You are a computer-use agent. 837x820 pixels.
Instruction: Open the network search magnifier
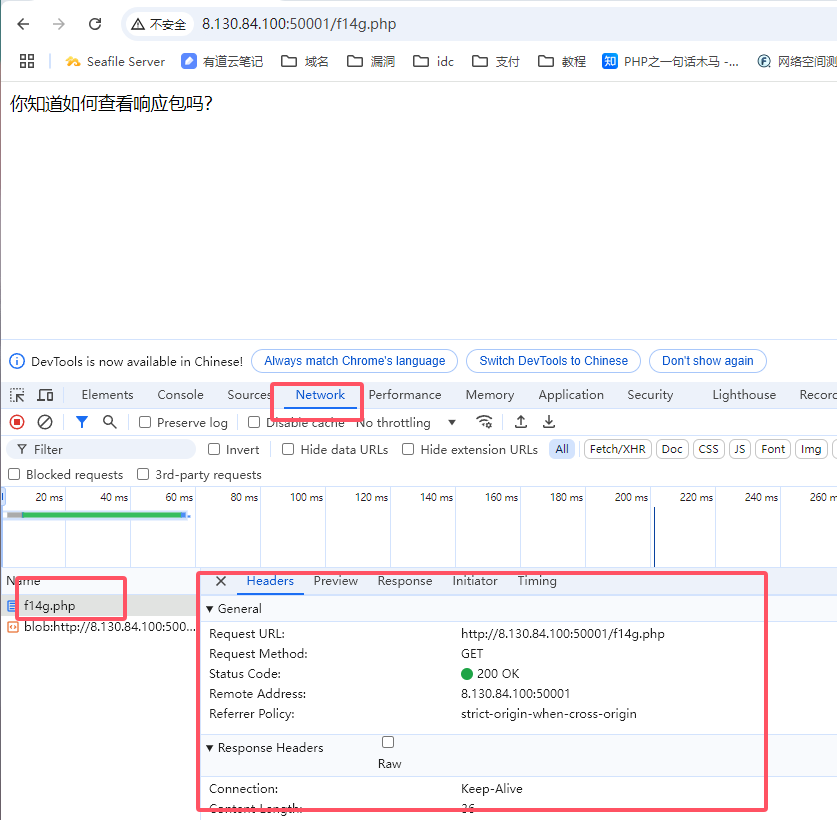point(110,422)
